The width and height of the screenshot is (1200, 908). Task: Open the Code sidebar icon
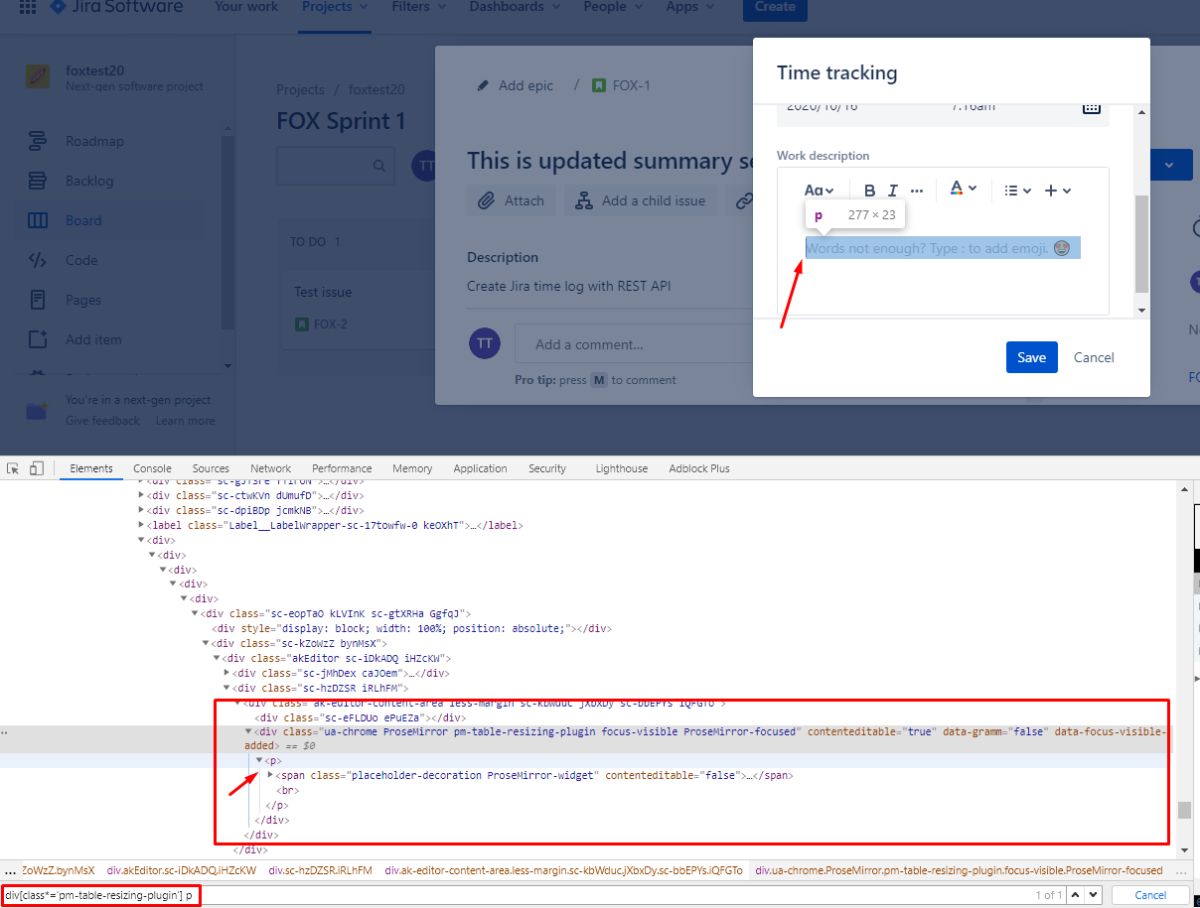pos(38,260)
